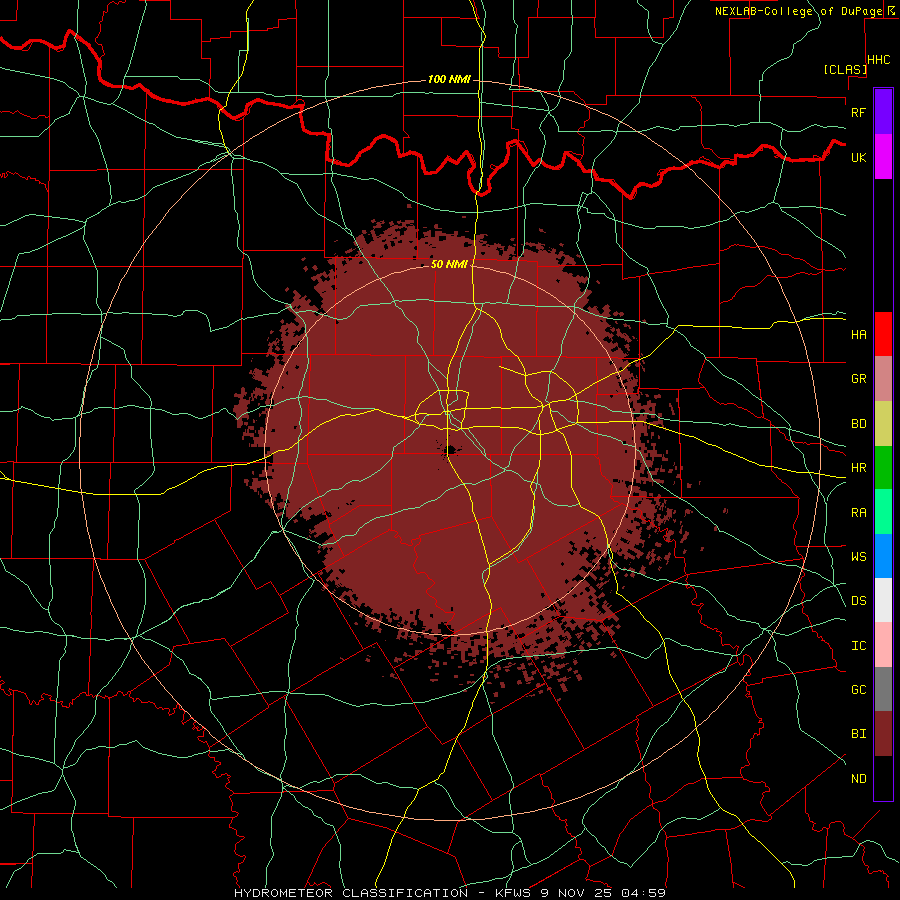Viewport: 900px width, 900px height.
Task: Pick the HR green legend swatch
Action: [883, 467]
